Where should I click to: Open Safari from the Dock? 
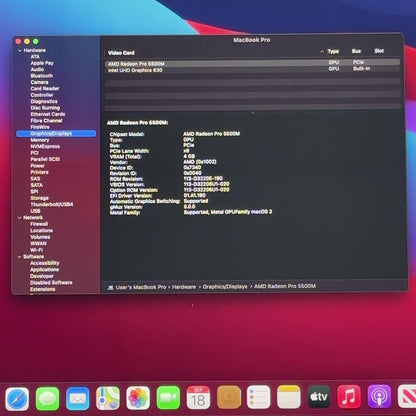point(17,398)
